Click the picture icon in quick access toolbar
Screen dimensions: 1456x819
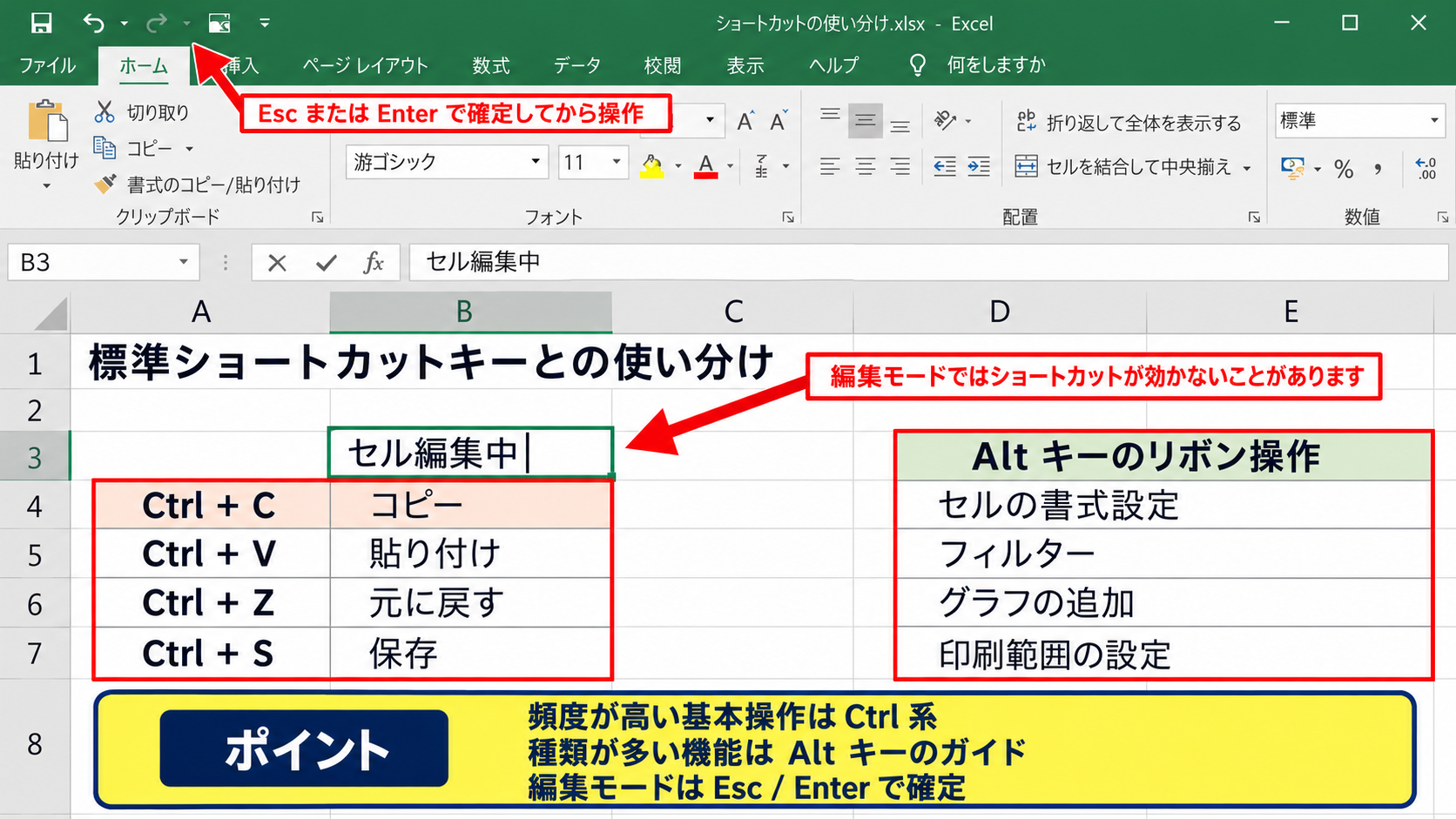(219, 23)
